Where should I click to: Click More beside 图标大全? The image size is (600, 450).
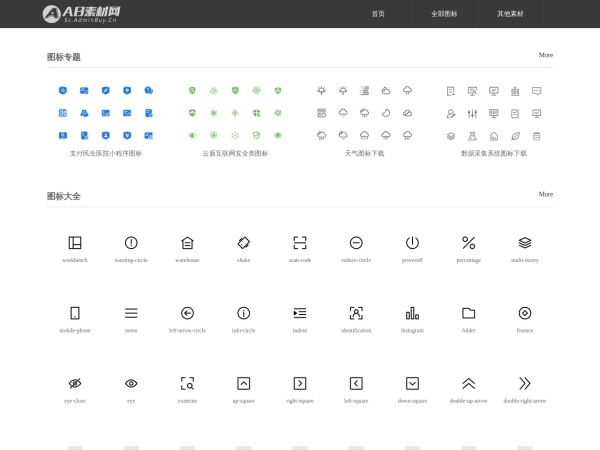[546, 194]
